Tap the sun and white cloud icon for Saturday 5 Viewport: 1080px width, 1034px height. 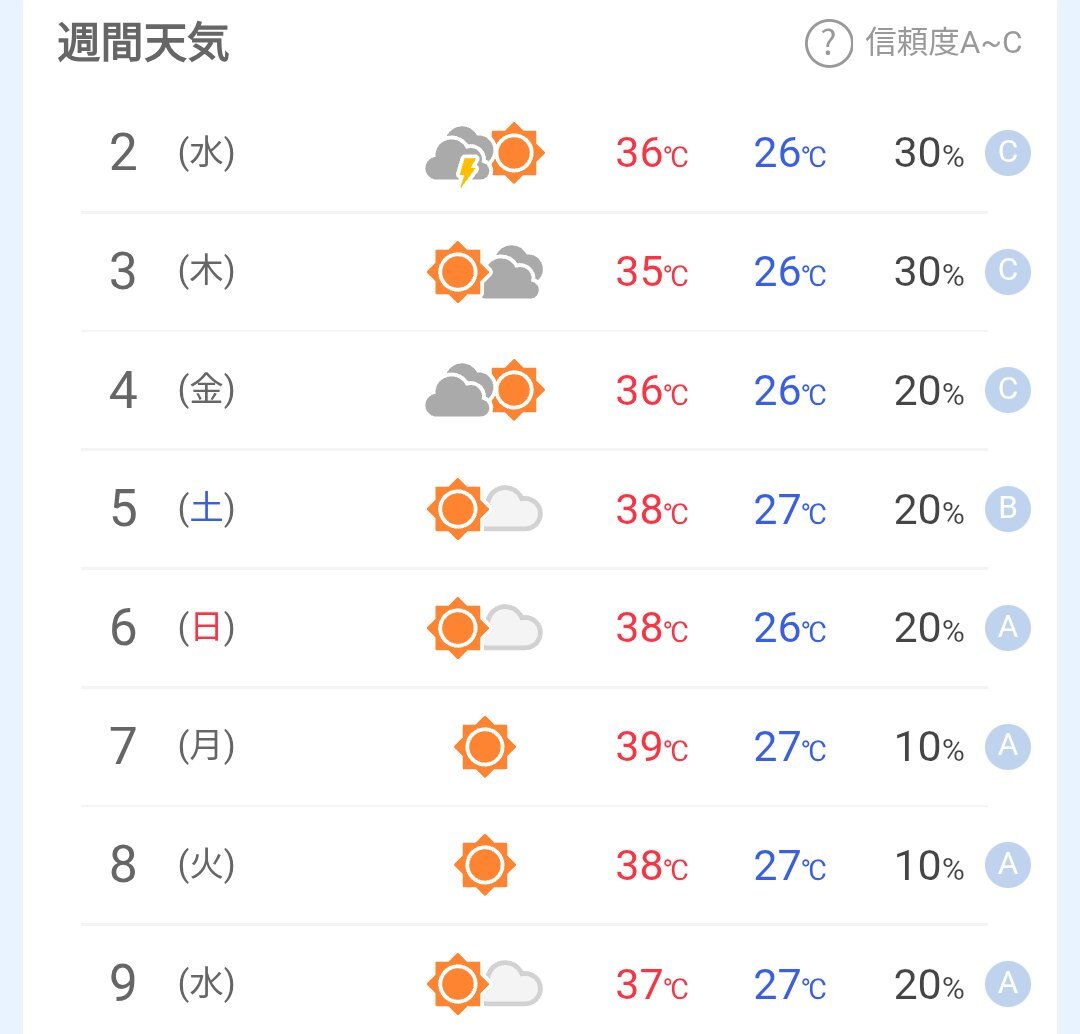click(x=485, y=509)
